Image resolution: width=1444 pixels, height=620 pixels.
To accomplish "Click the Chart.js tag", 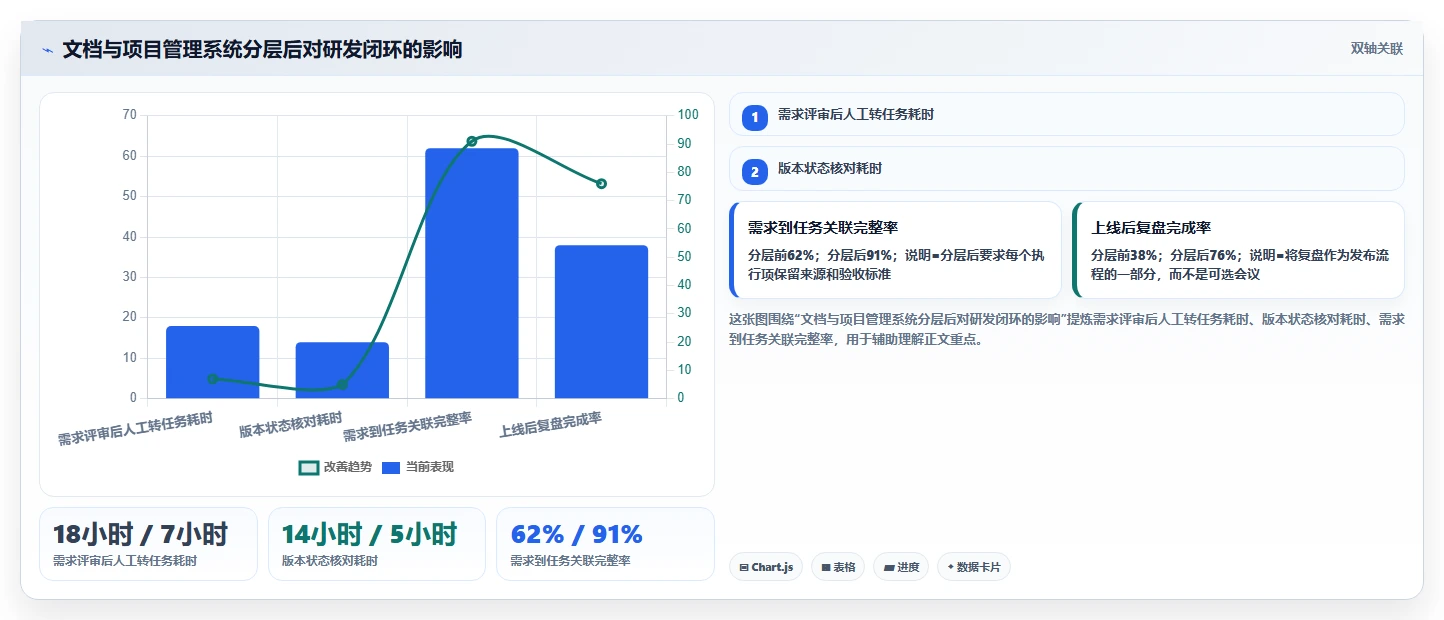I will (x=766, y=567).
